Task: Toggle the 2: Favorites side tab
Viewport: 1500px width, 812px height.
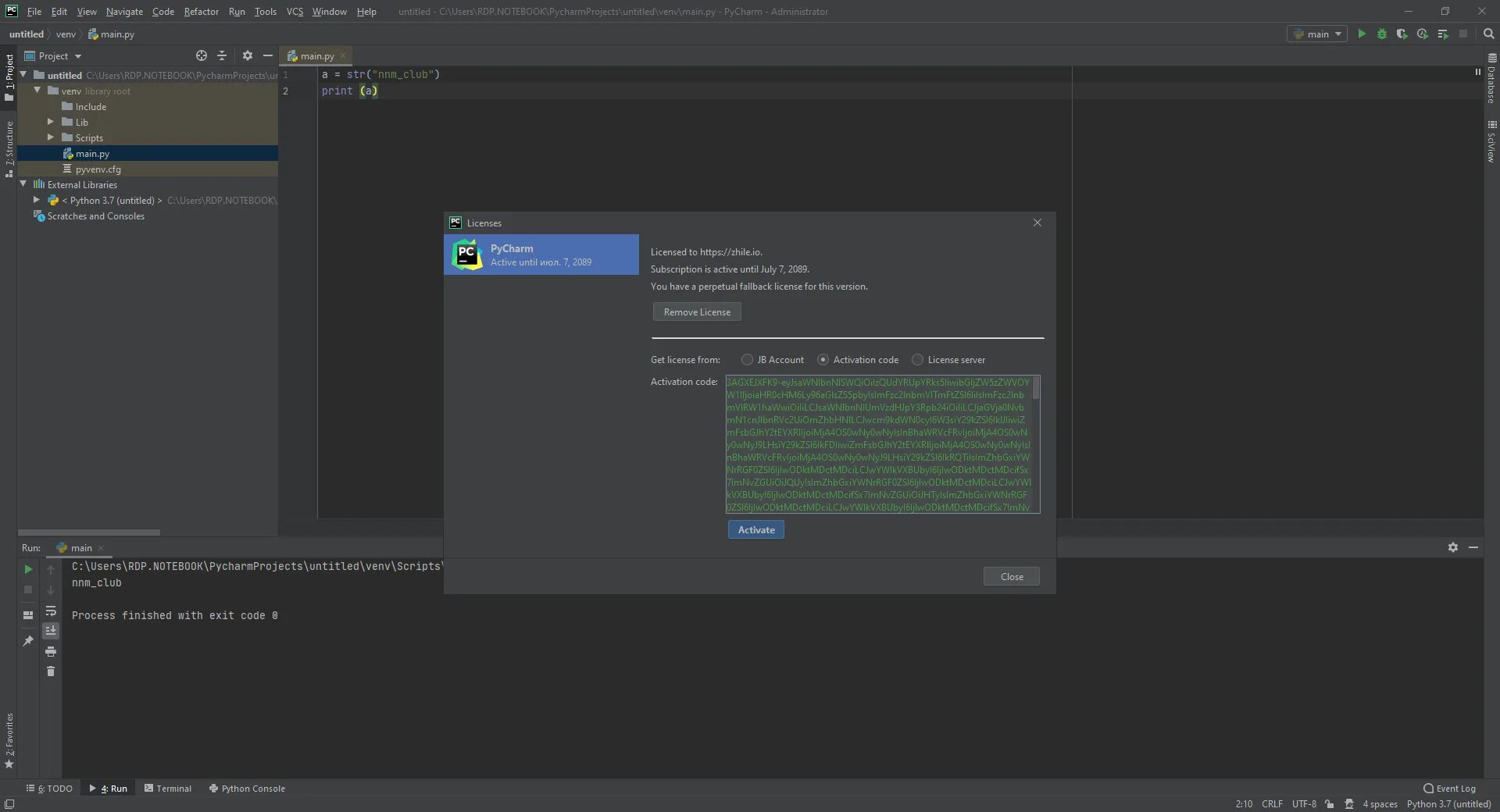Action: tap(9, 740)
